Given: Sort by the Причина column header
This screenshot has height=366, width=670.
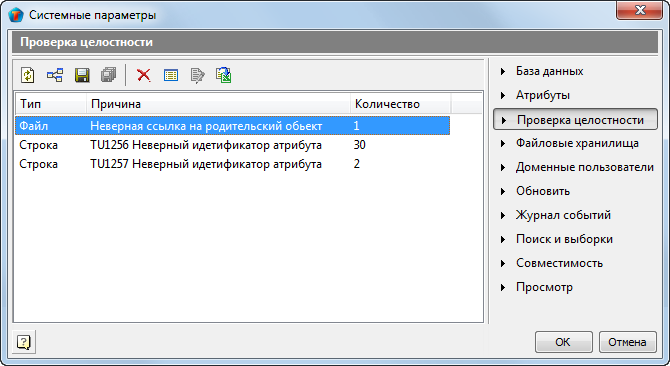Looking at the screenshot, I should (x=218, y=104).
